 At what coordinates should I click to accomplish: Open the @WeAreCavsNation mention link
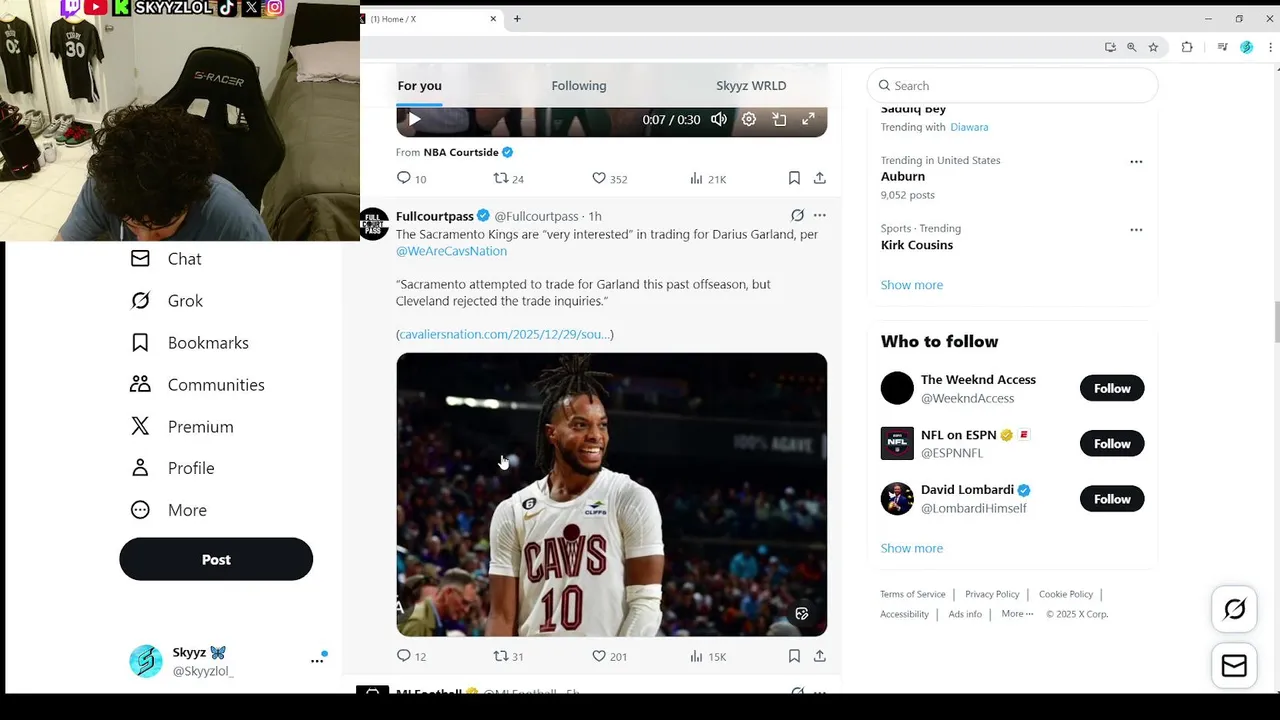click(x=451, y=251)
